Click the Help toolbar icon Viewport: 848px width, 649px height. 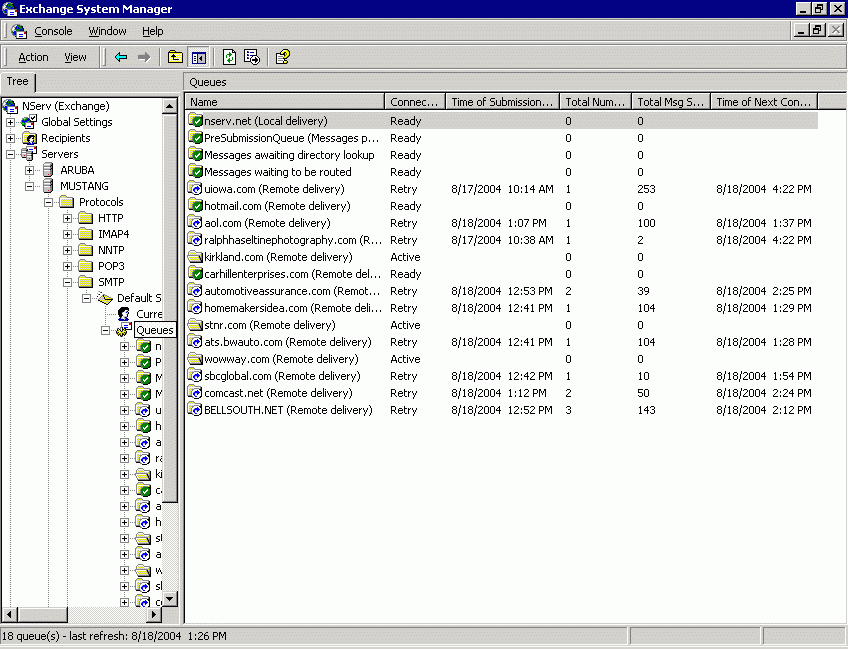(282, 57)
